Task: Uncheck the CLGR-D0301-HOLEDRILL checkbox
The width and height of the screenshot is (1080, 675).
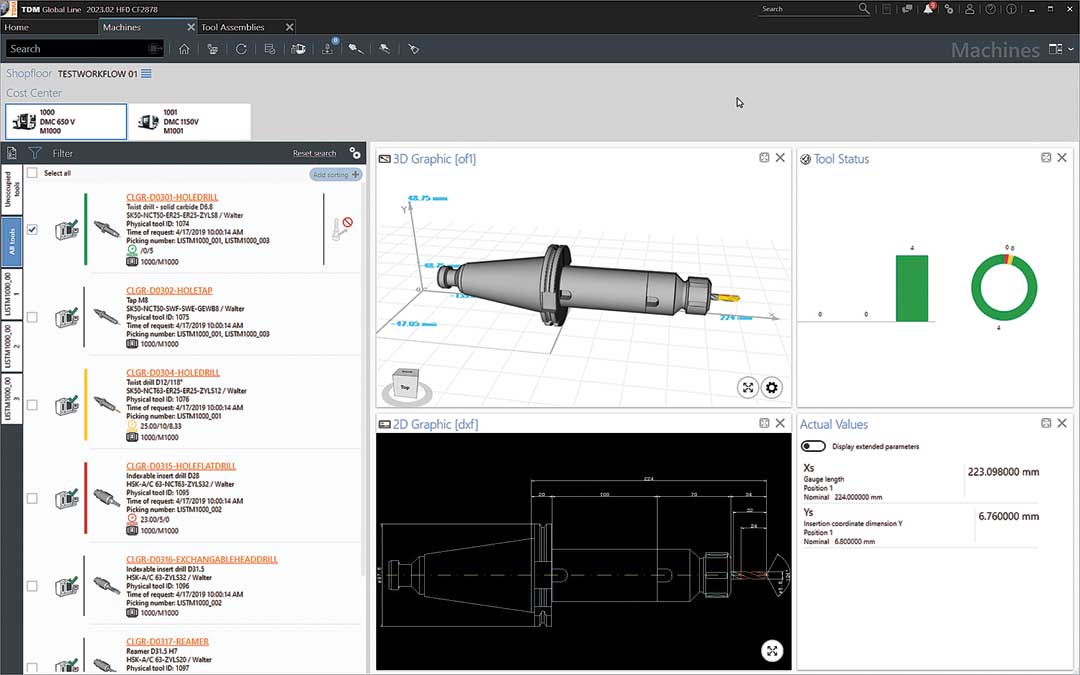Action: coord(32,229)
